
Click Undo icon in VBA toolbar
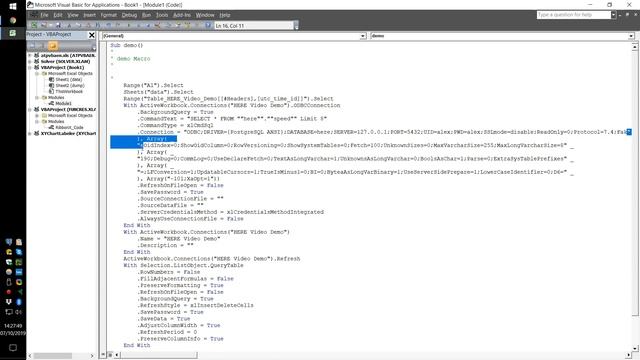pos(108,25)
